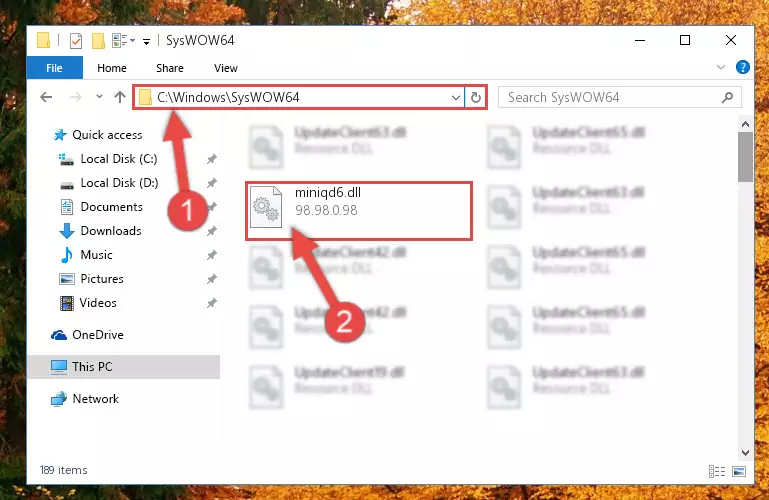The image size is (769, 500).
Task: Open the File menu
Action: tap(54, 68)
